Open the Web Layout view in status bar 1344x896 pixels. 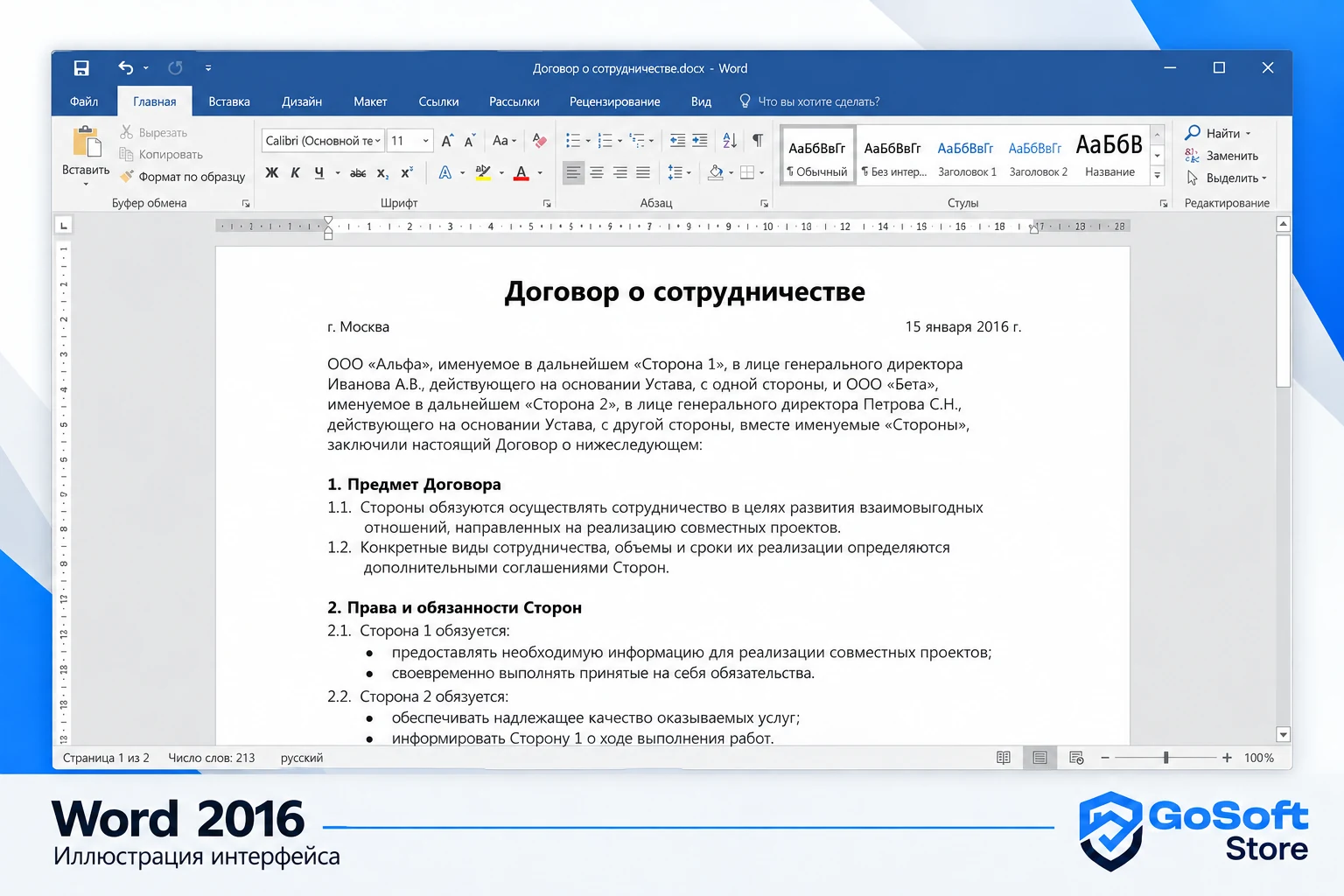1076,758
